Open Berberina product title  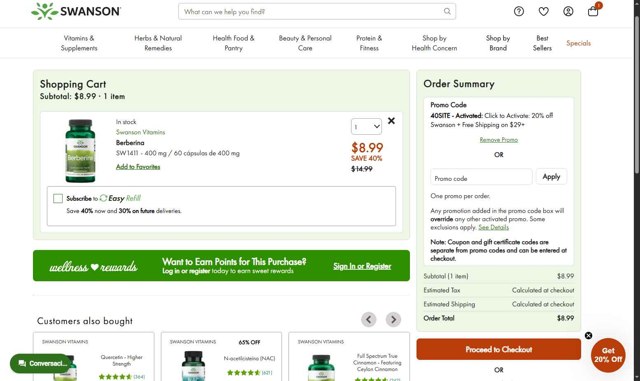tap(130, 143)
